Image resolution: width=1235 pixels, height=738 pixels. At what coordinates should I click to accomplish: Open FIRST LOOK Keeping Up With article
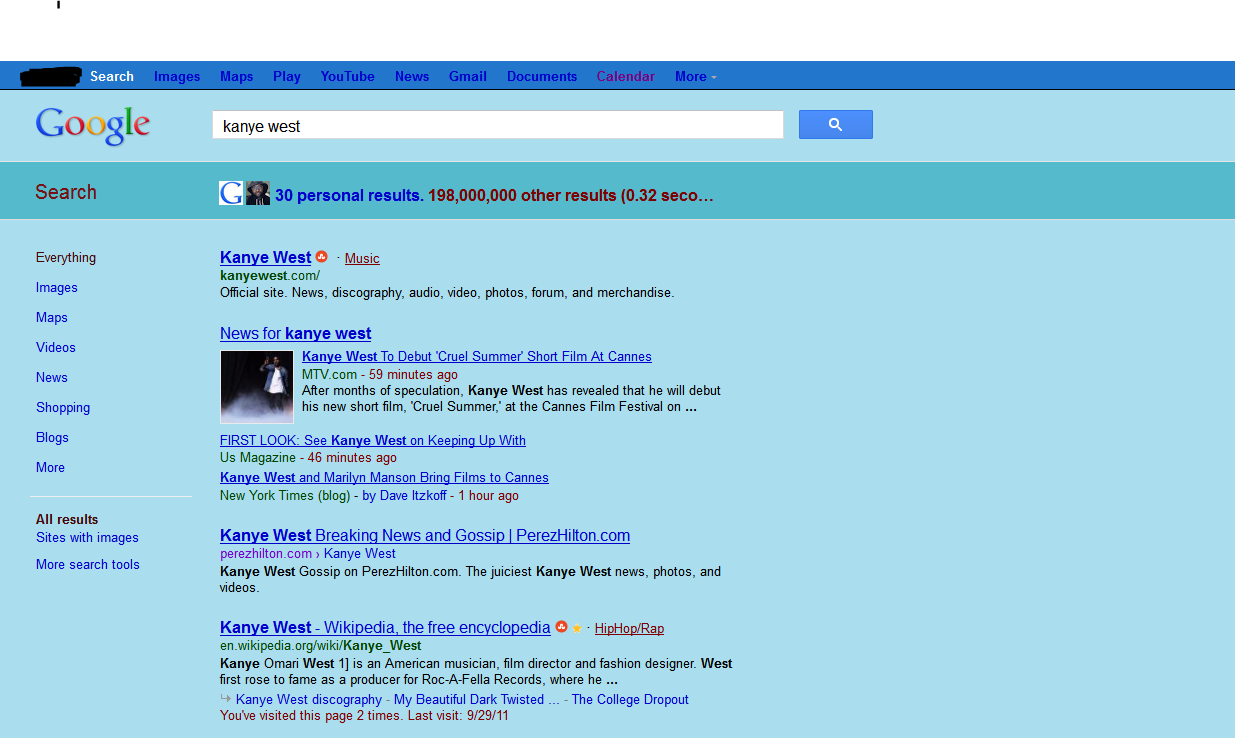[373, 440]
